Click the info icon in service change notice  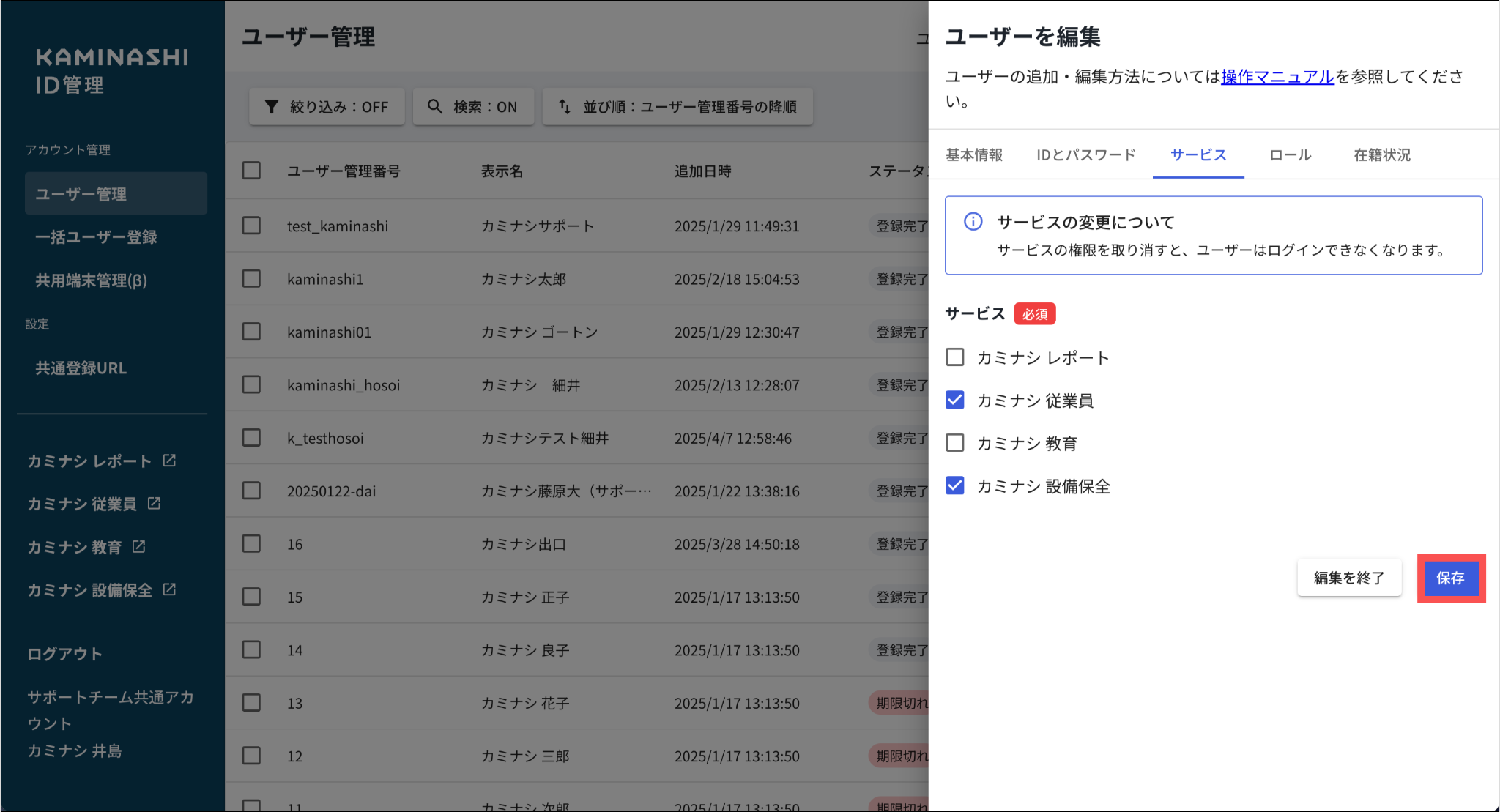pos(973,221)
